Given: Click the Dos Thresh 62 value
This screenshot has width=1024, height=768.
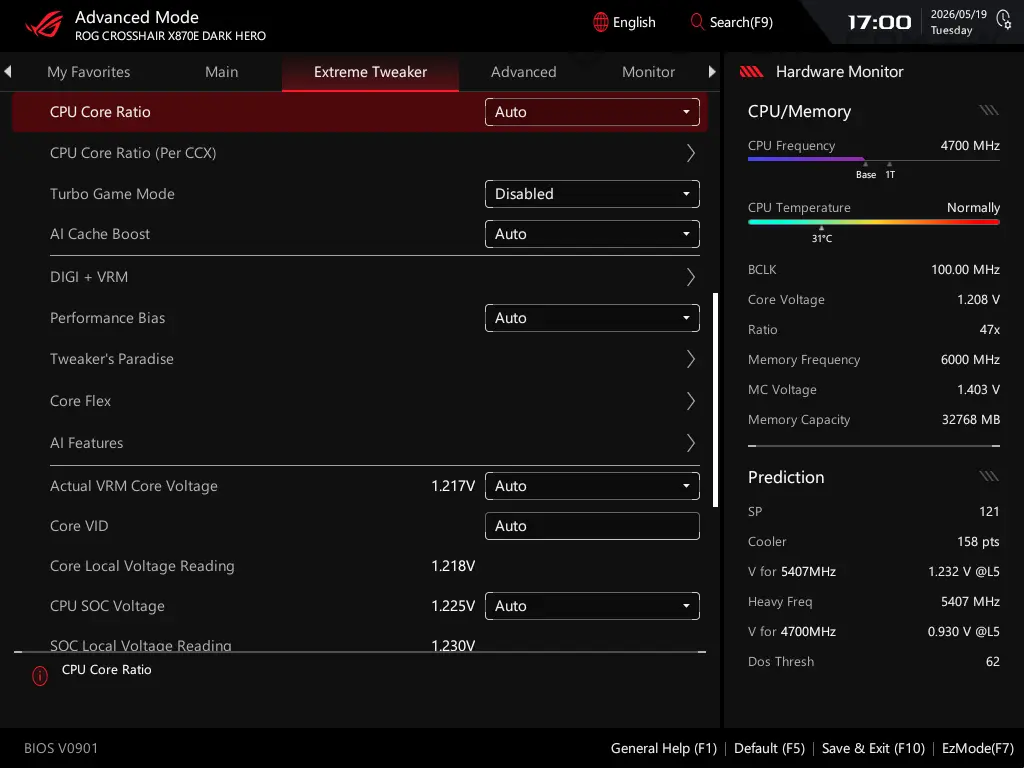Looking at the screenshot, I should click(993, 662).
